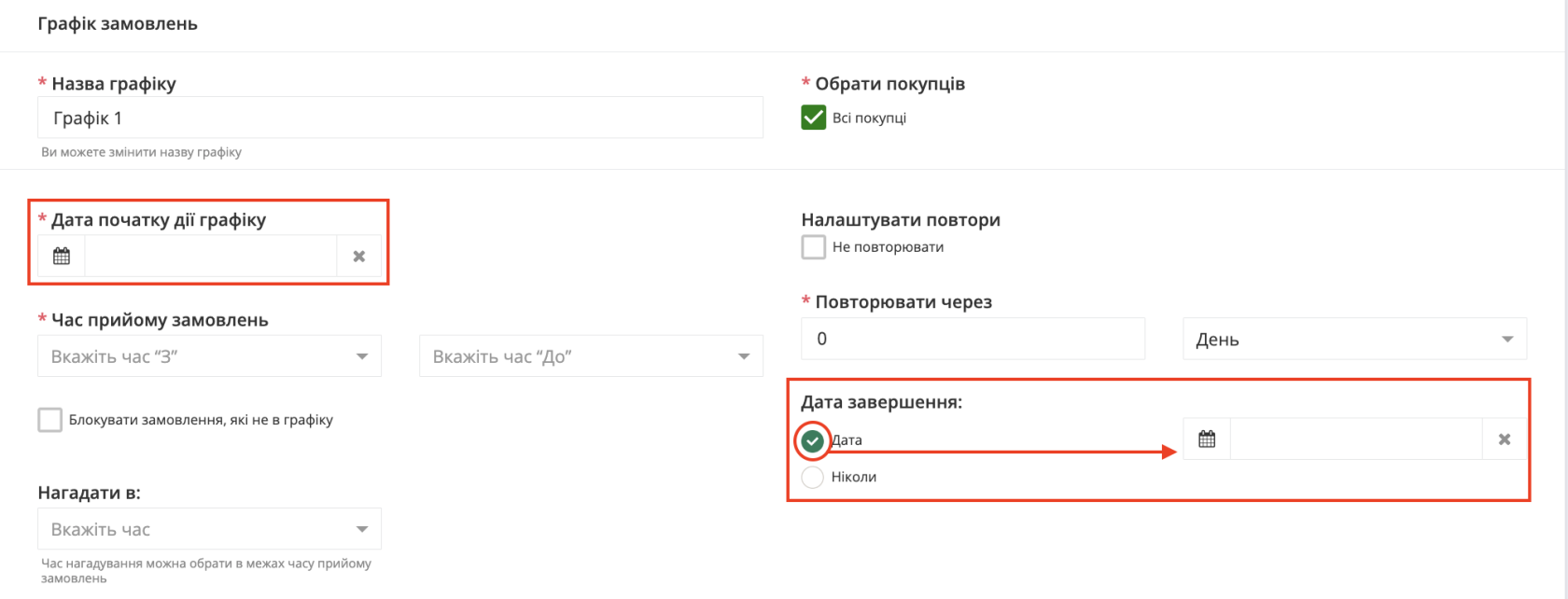Viewport: 1568px width, 599px height.
Task: Open the 'Вкажіть час "До"' dropdown
Action: pos(591,356)
